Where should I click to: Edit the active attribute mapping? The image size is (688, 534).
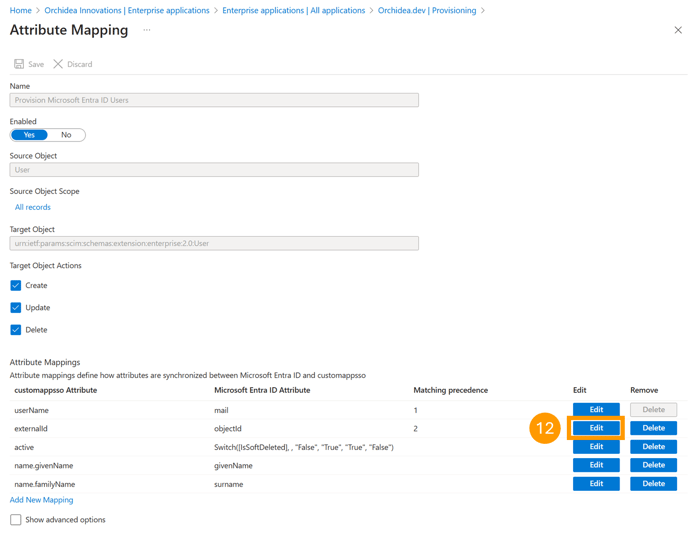(x=596, y=447)
